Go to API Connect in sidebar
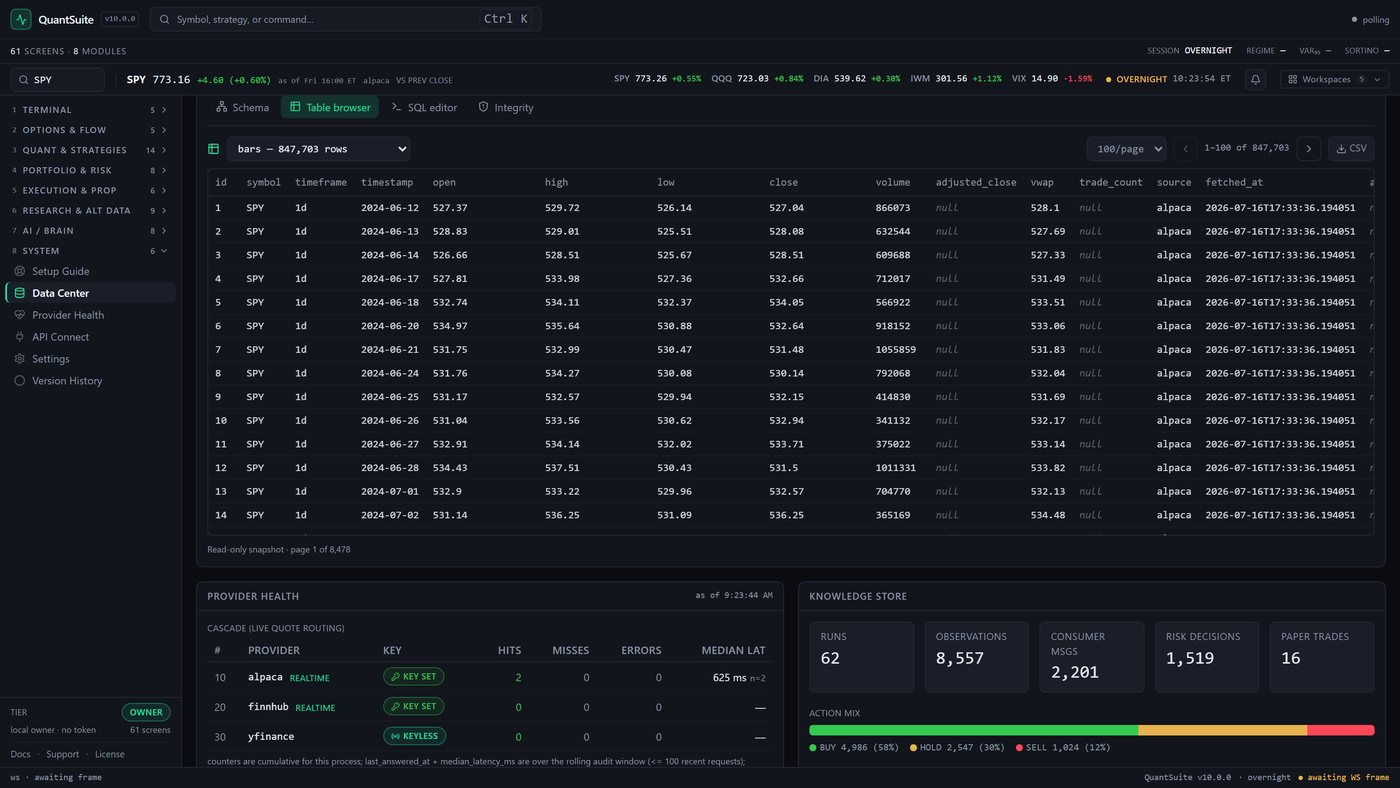This screenshot has height=788, width=1400. [60, 337]
